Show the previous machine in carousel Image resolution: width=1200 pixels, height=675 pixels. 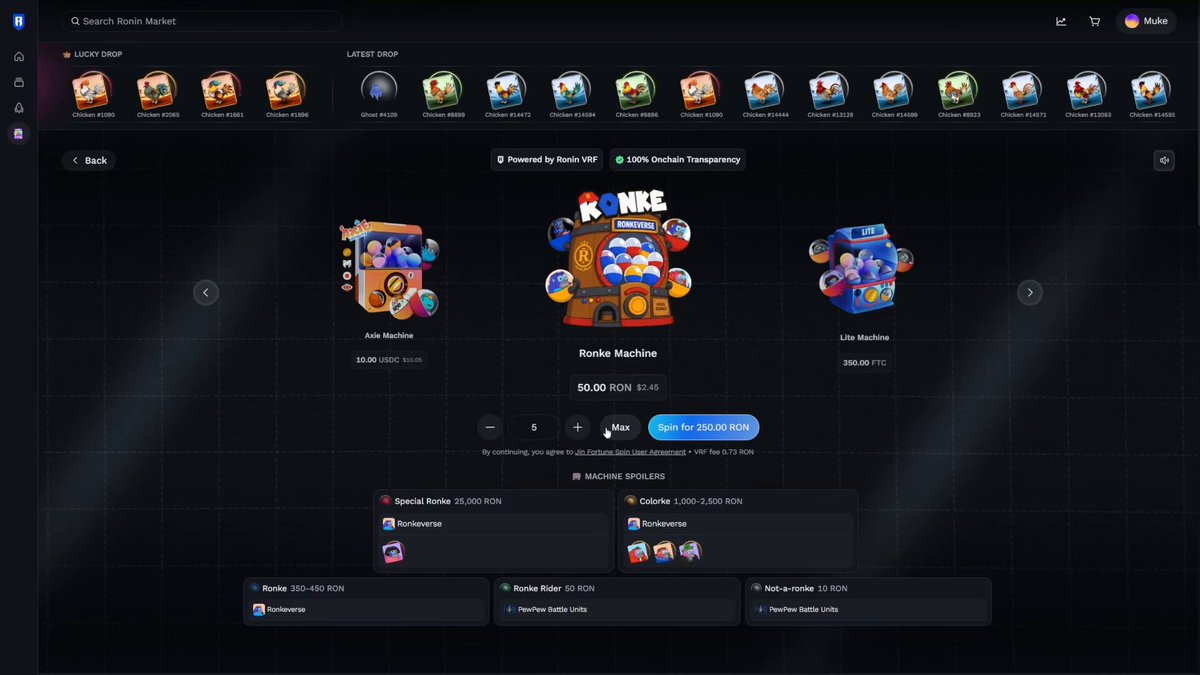pos(205,292)
